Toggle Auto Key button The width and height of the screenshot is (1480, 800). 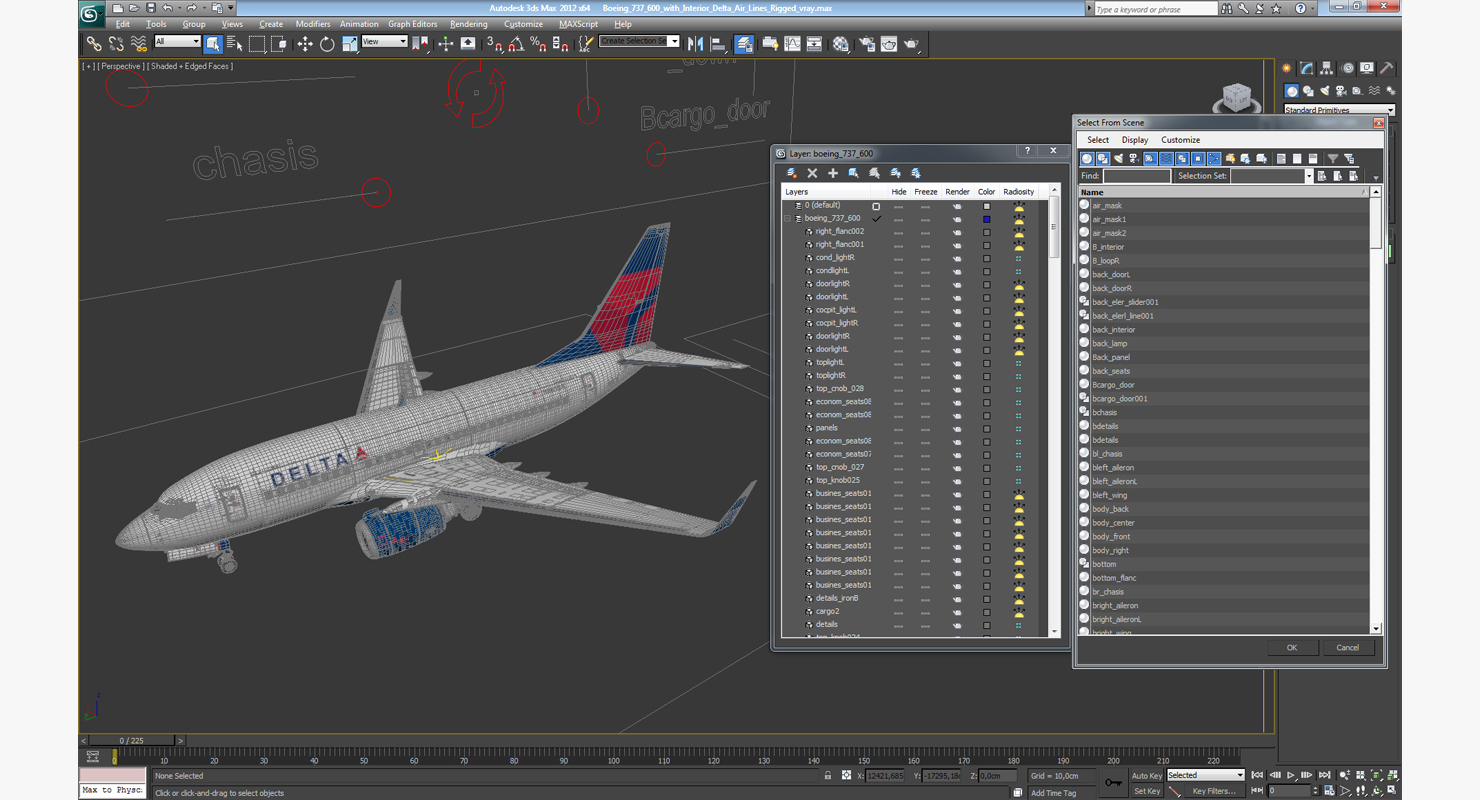[1147, 776]
